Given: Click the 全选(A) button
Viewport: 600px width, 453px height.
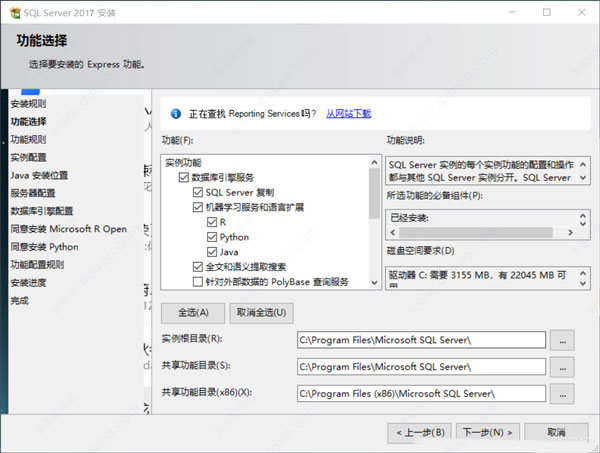Looking at the screenshot, I should coord(193,313).
